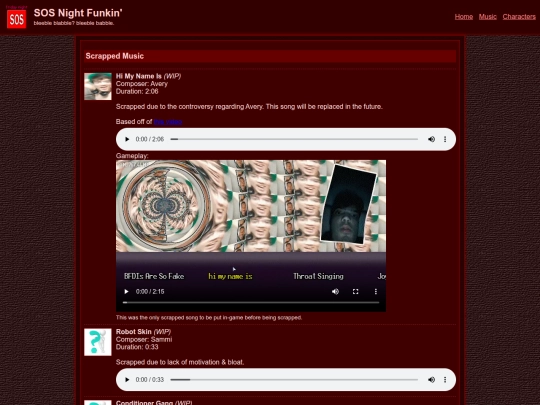540x405 pixels.
Task: Click the 'Composer: Avery' text
Action: [142, 84]
